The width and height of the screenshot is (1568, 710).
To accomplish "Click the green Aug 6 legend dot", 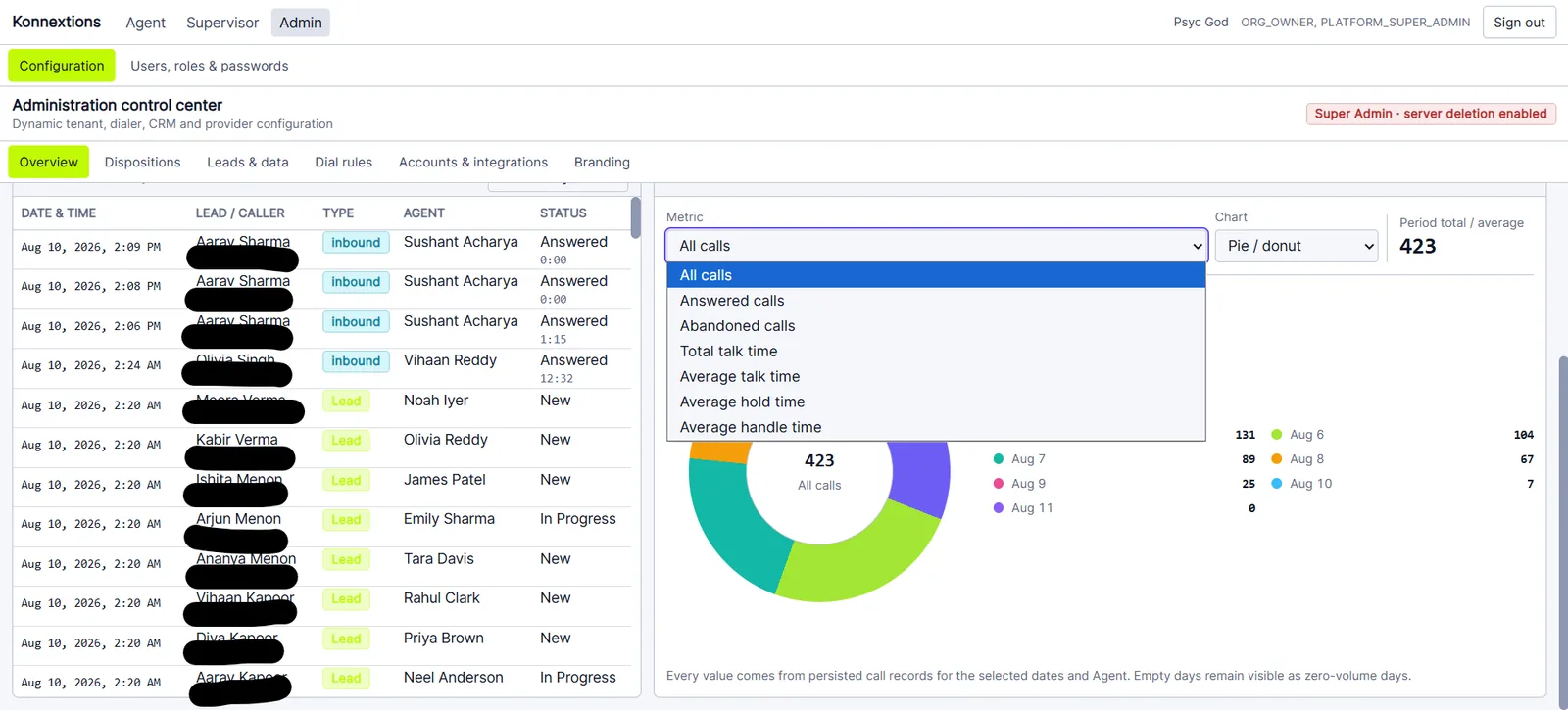I will pyautogui.click(x=1276, y=435).
